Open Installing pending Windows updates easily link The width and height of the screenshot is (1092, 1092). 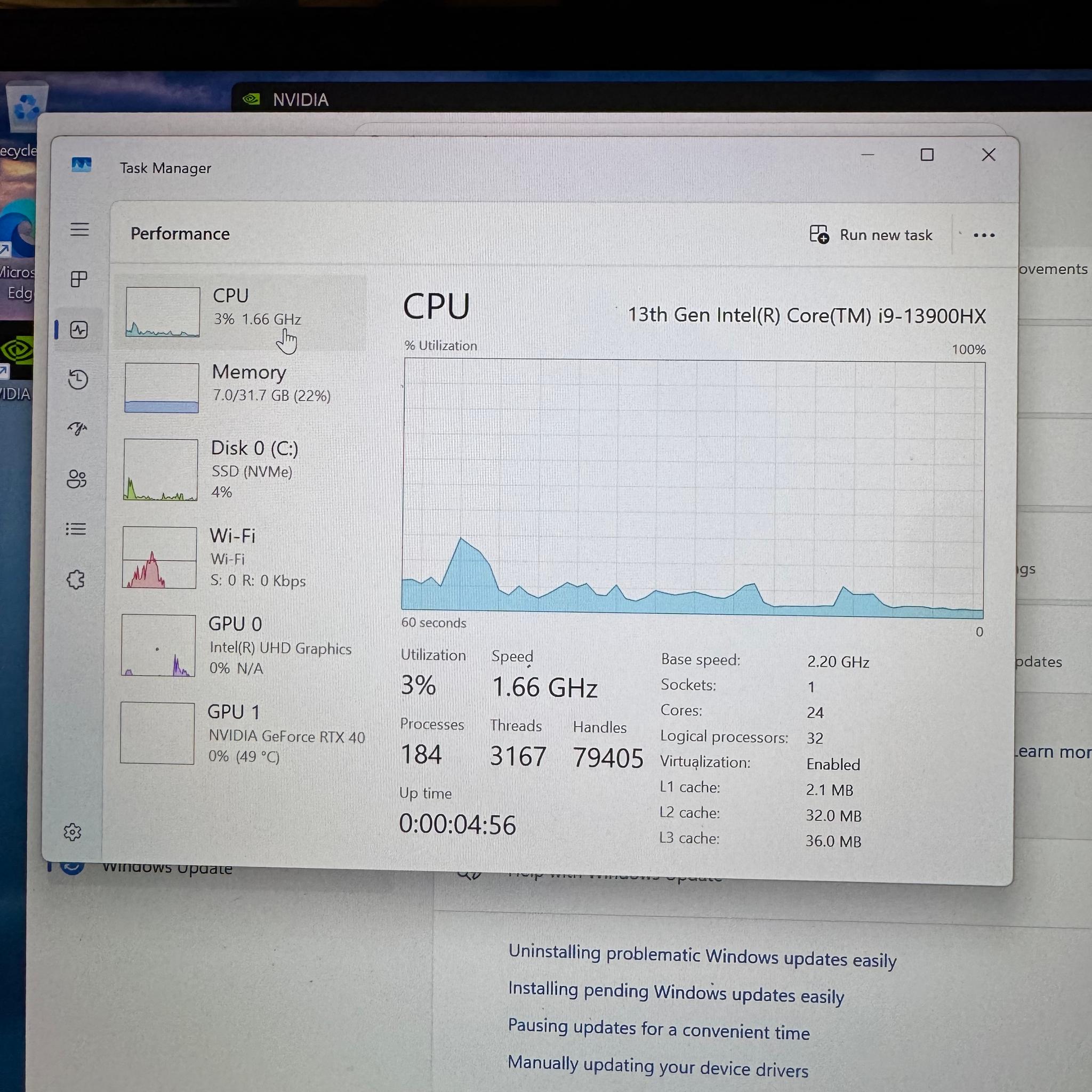[676, 993]
